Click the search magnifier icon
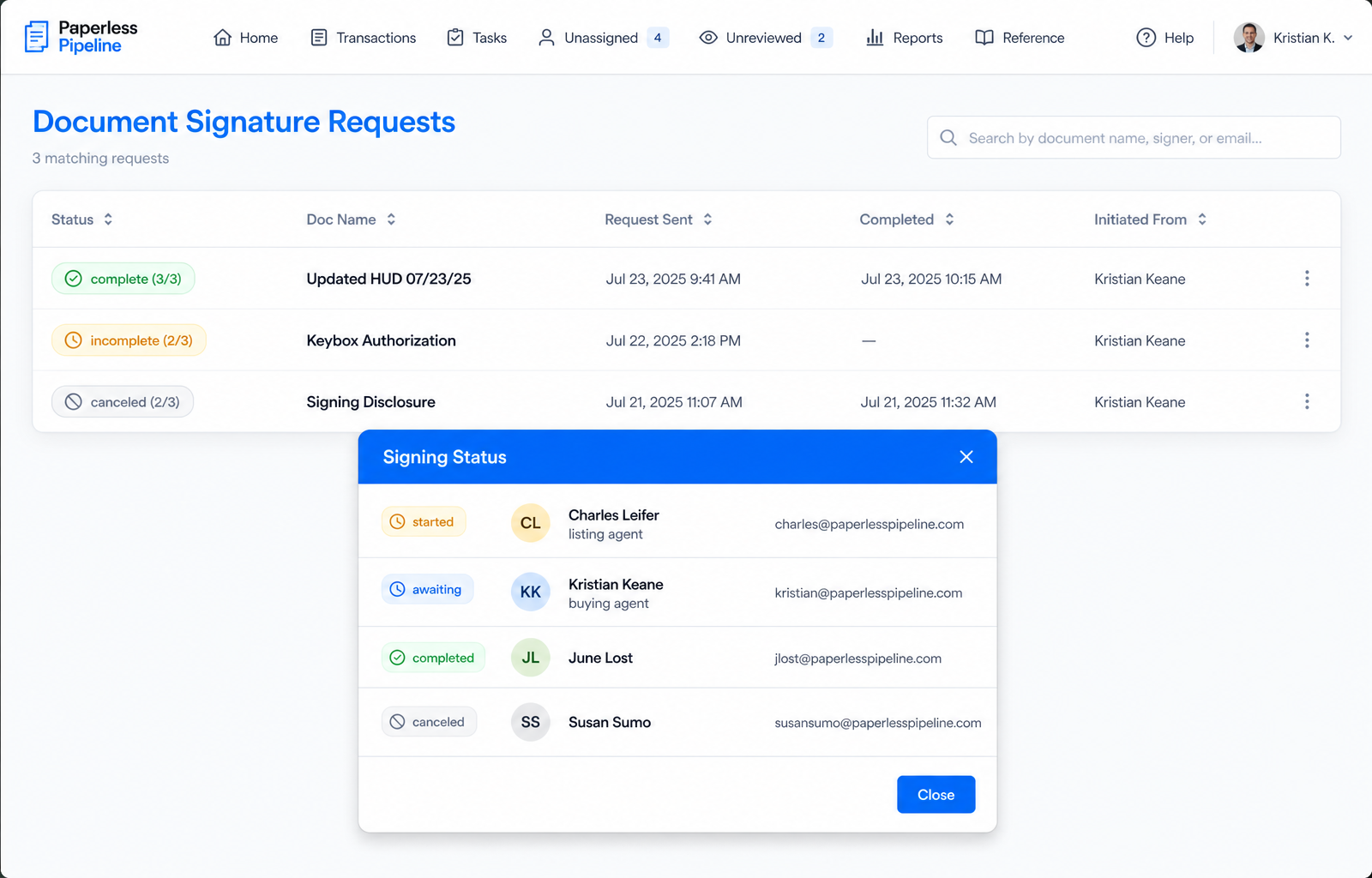The width and height of the screenshot is (1372, 878). point(948,138)
